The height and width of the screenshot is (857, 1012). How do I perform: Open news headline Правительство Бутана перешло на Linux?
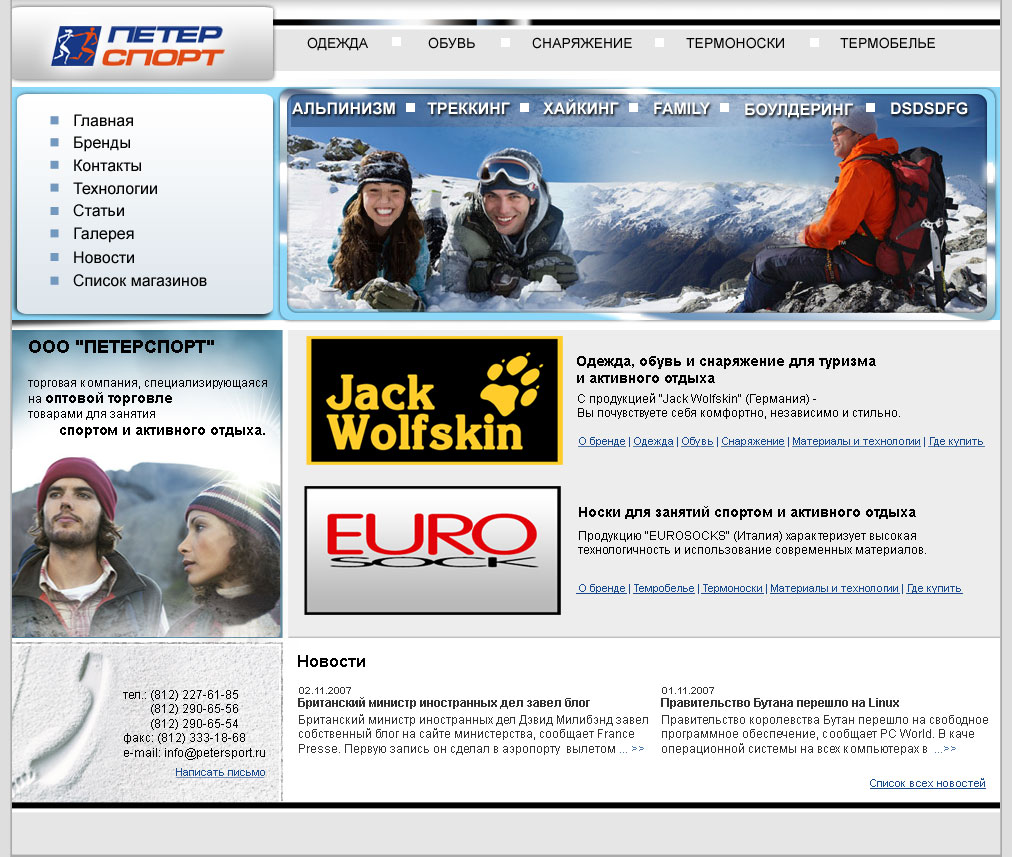(x=780, y=703)
